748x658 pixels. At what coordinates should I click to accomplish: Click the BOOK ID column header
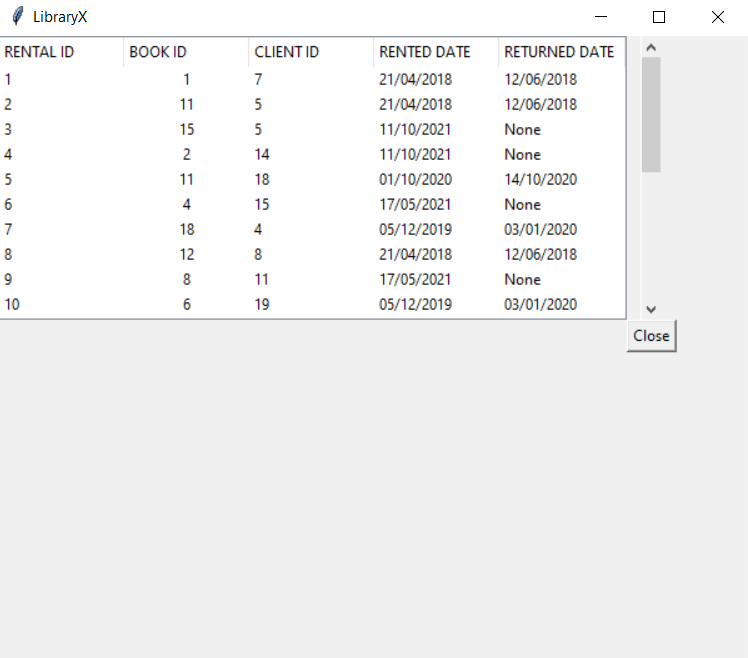[186, 52]
